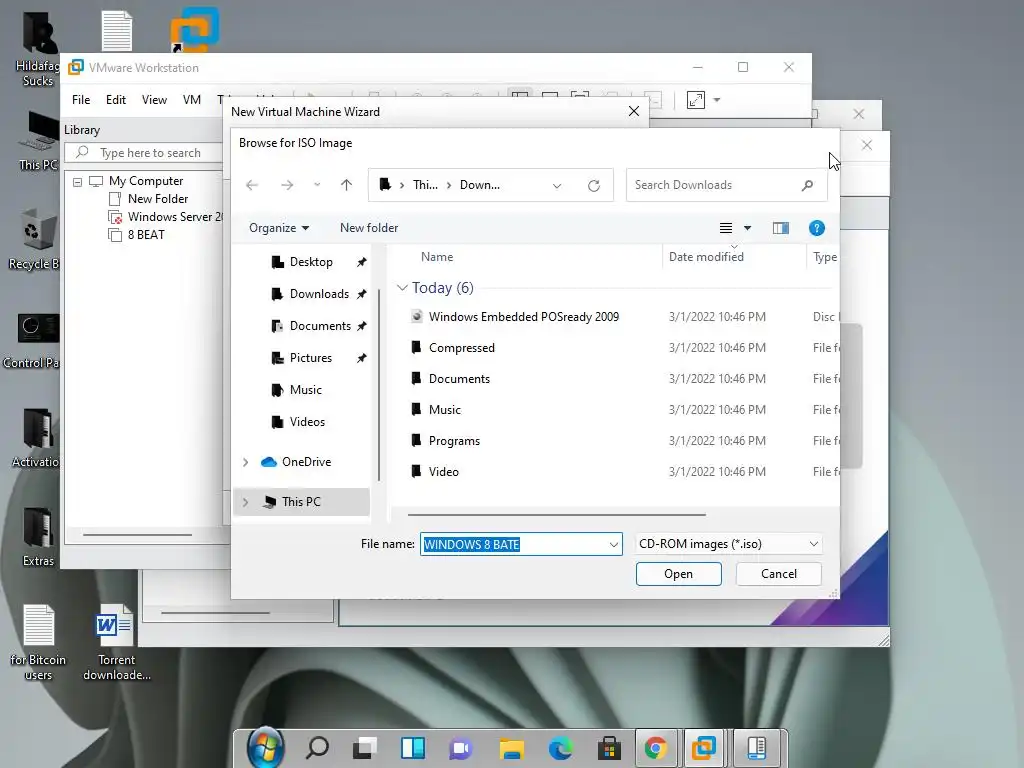Open the VMware View menu

(154, 100)
